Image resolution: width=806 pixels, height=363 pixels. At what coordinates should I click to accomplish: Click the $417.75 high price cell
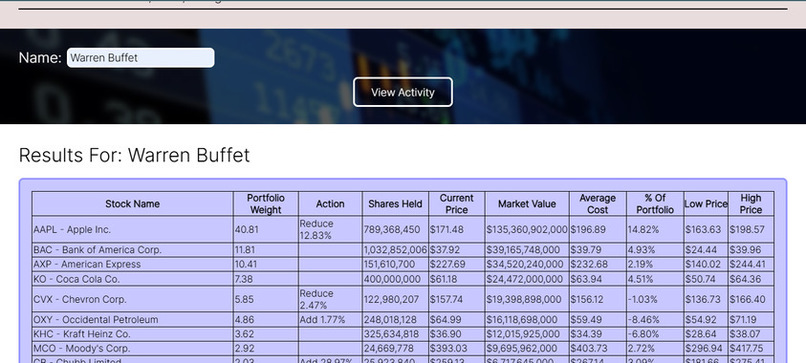pos(751,348)
